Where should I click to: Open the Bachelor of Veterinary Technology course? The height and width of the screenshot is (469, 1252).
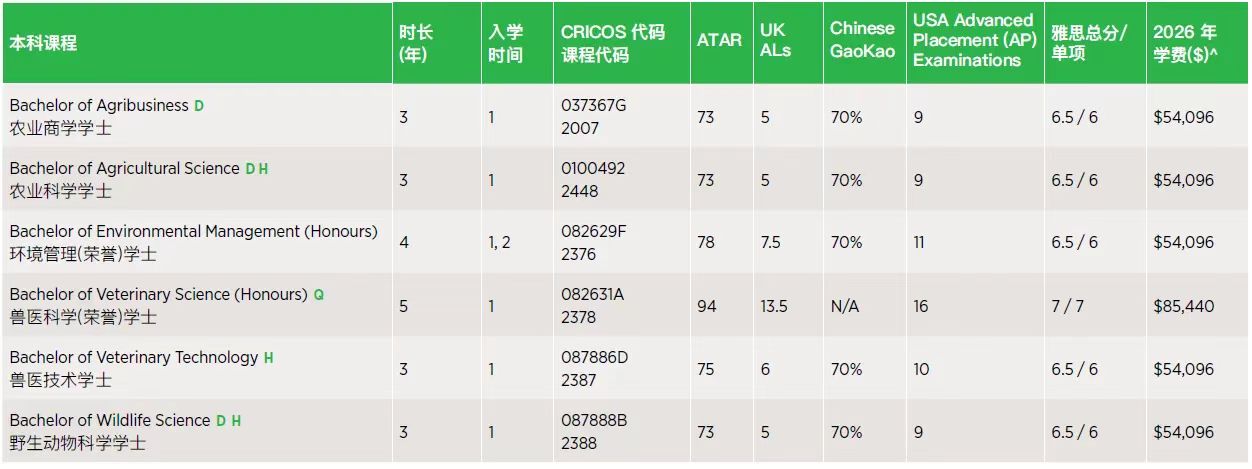134,358
